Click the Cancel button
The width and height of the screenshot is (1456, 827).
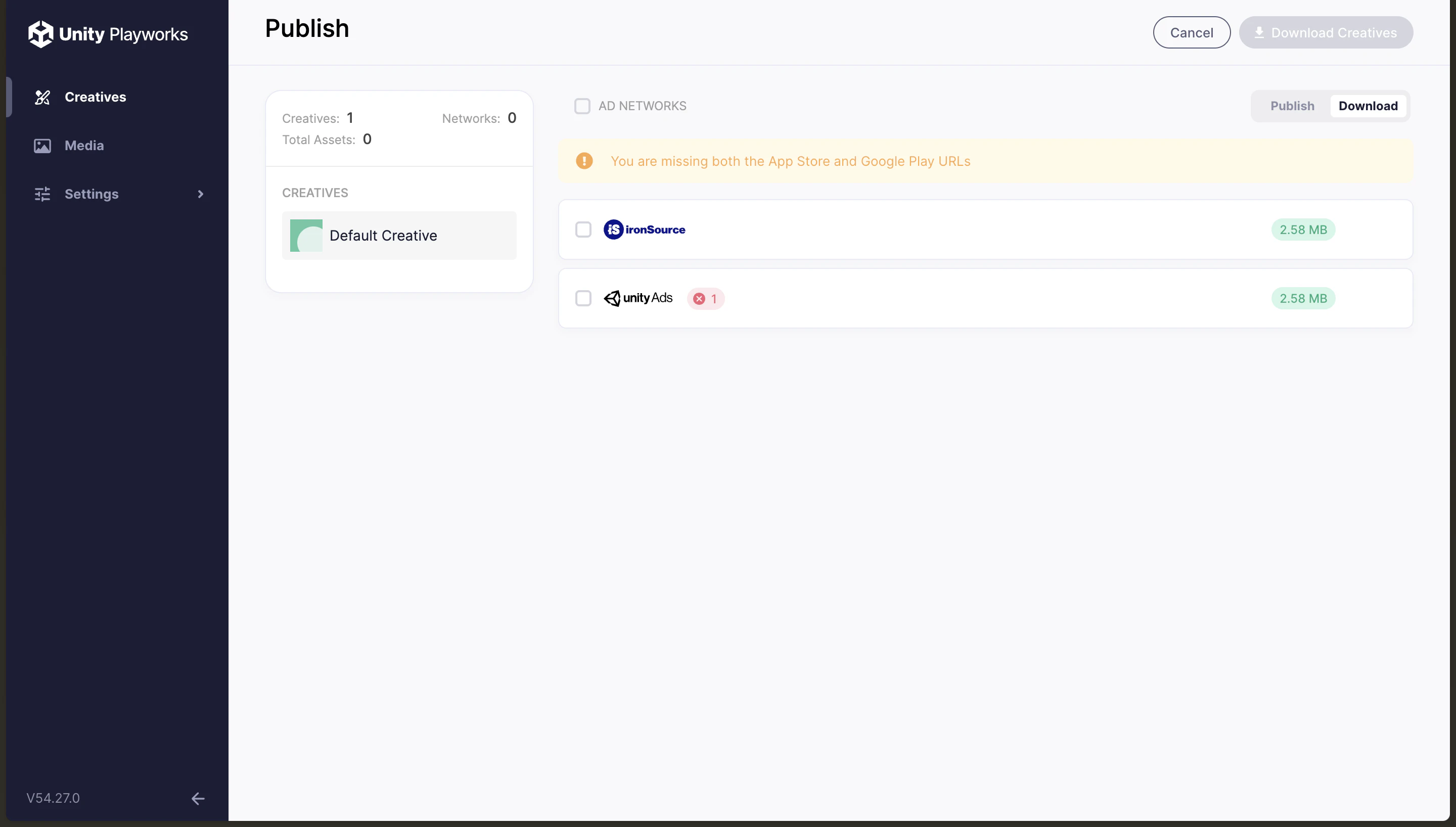pyautogui.click(x=1192, y=32)
